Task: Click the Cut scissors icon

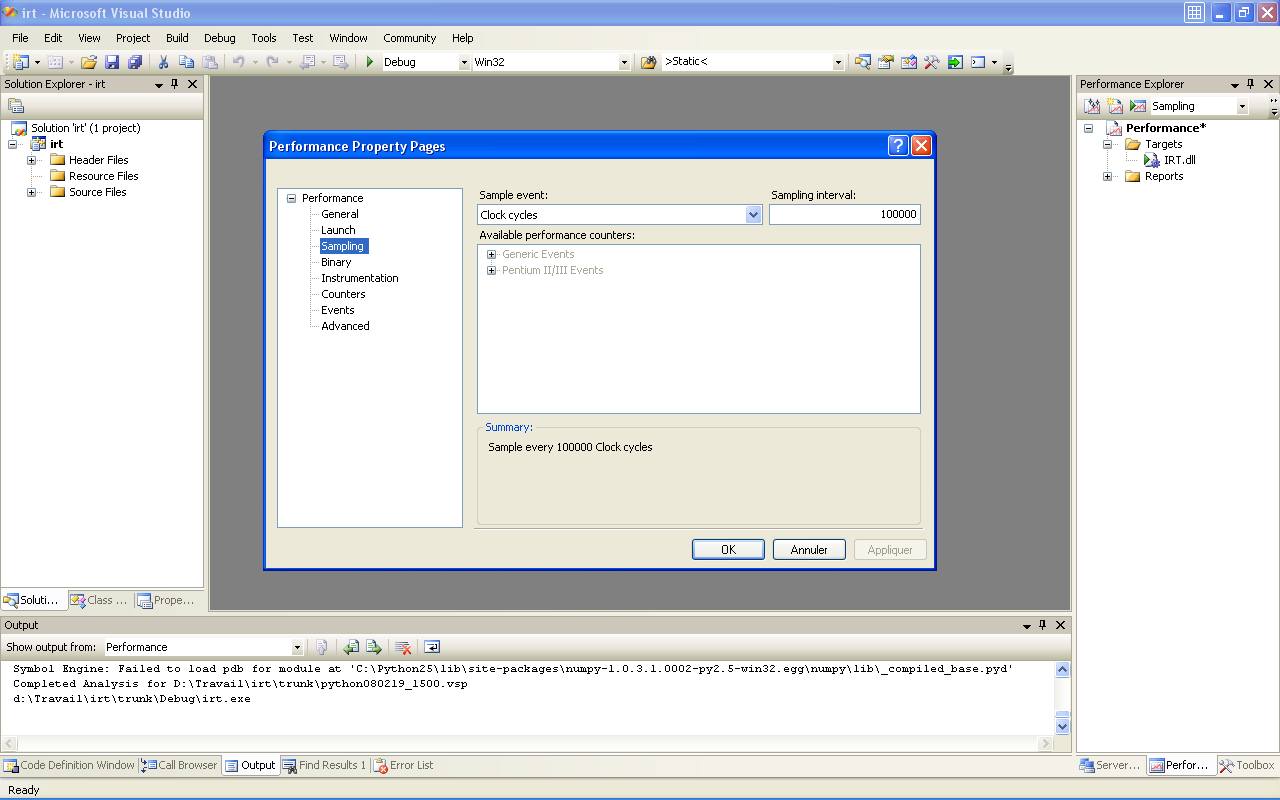Action: tap(164, 62)
